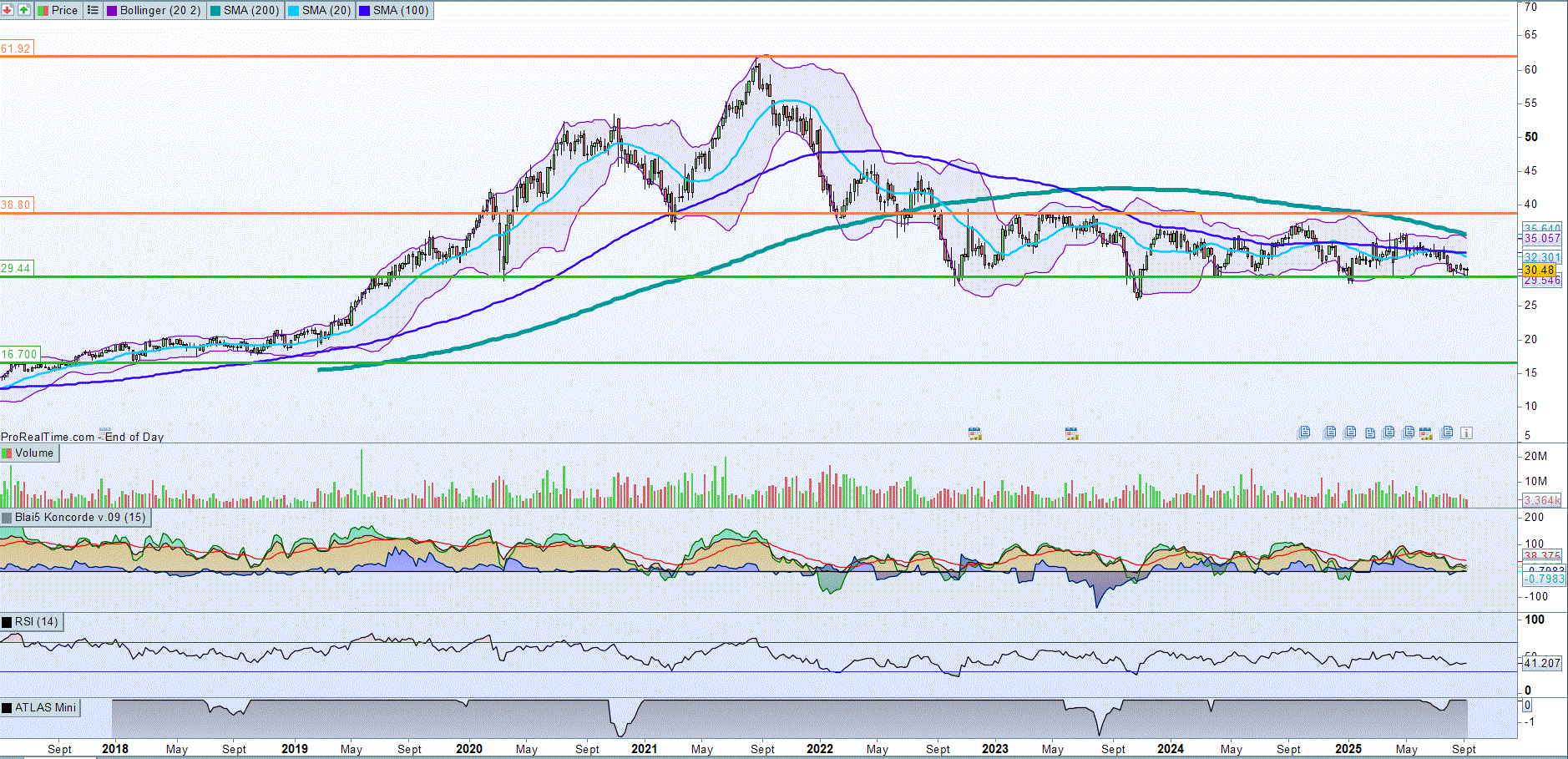This screenshot has width=1568, height=759.
Task: Open the indicator list icon beside Price
Action: click(x=93, y=10)
